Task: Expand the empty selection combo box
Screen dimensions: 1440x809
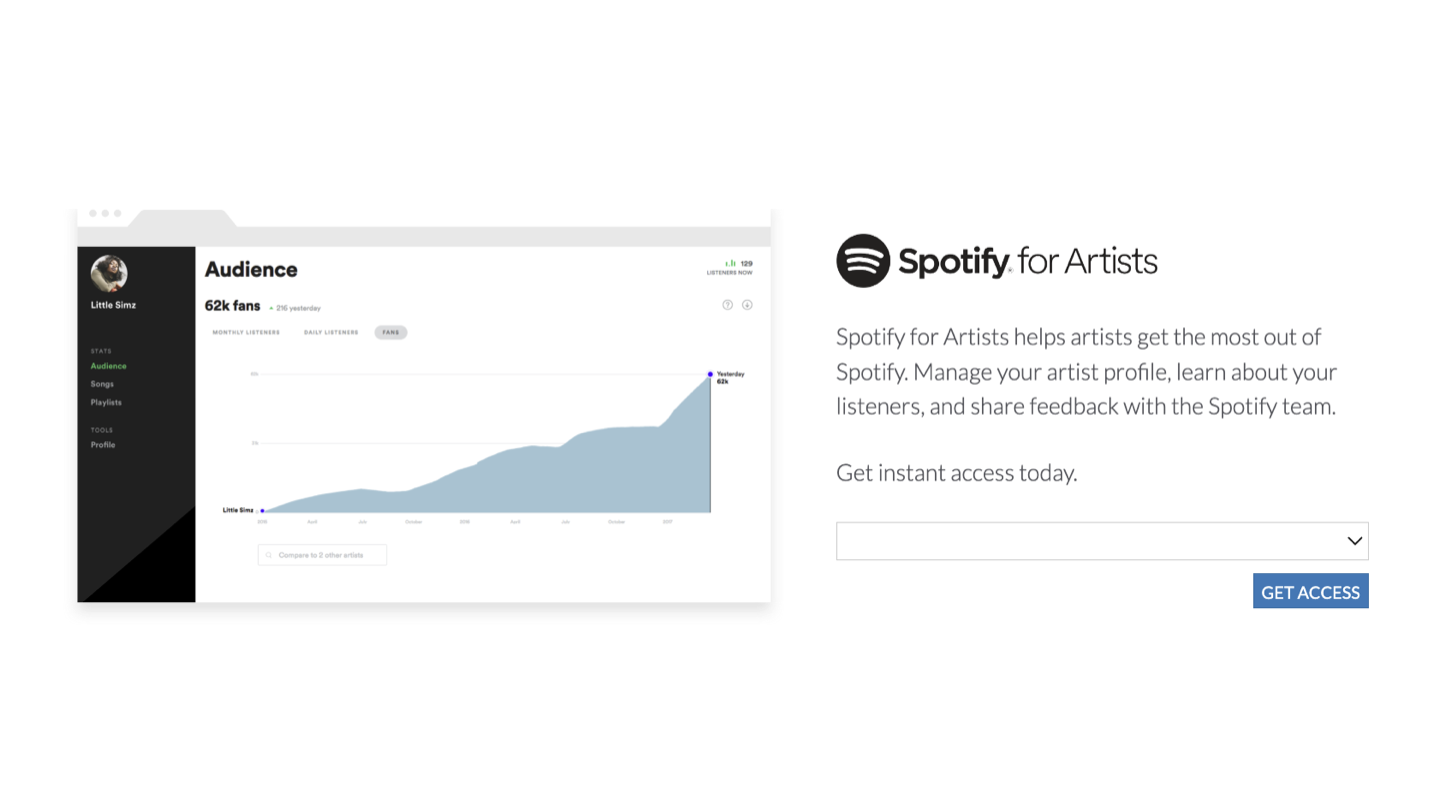Action: 1090,541
